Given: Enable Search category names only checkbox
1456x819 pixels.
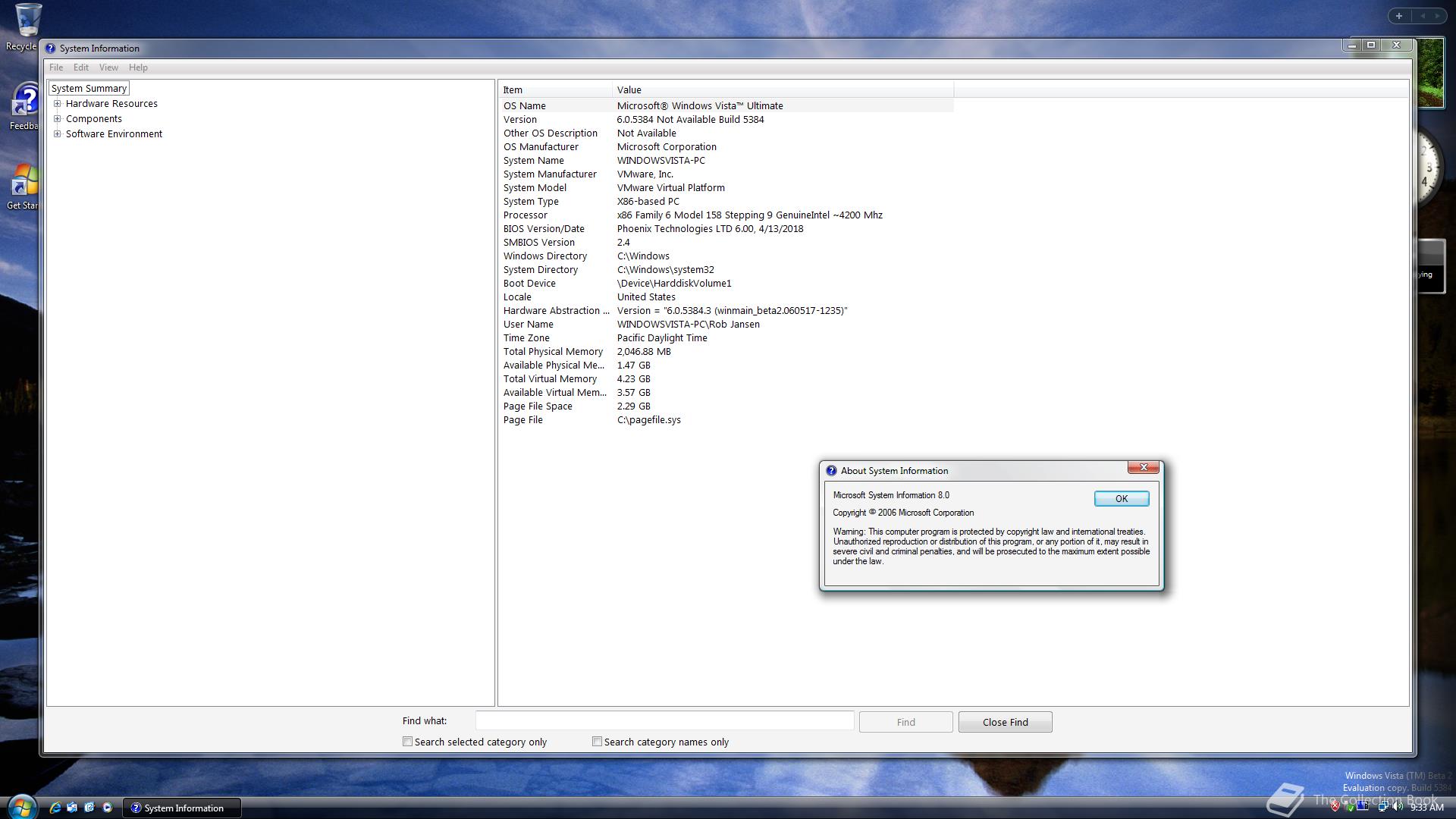Looking at the screenshot, I should 597,742.
